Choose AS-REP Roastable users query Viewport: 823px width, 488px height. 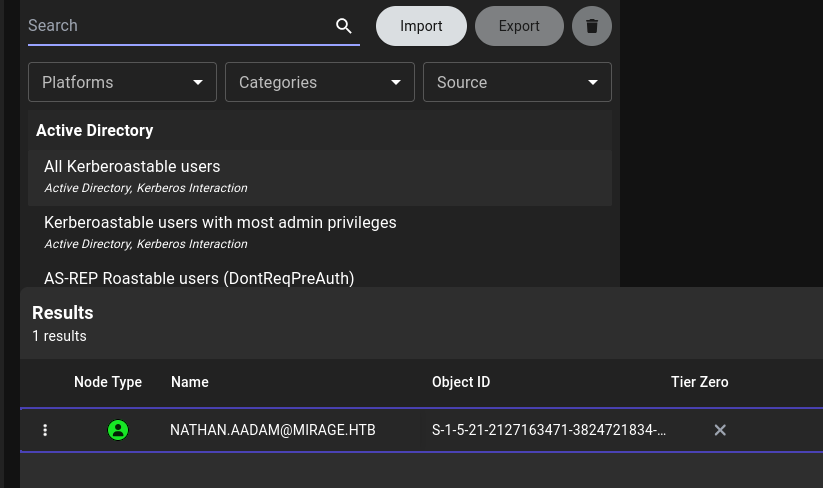pyautogui.click(x=199, y=278)
